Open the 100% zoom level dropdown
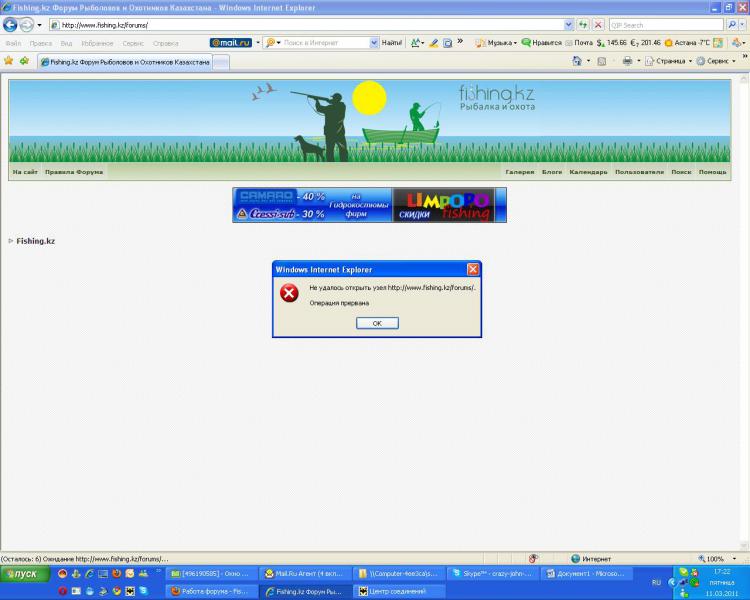Image resolution: width=750 pixels, height=600 pixels. click(x=734, y=558)
